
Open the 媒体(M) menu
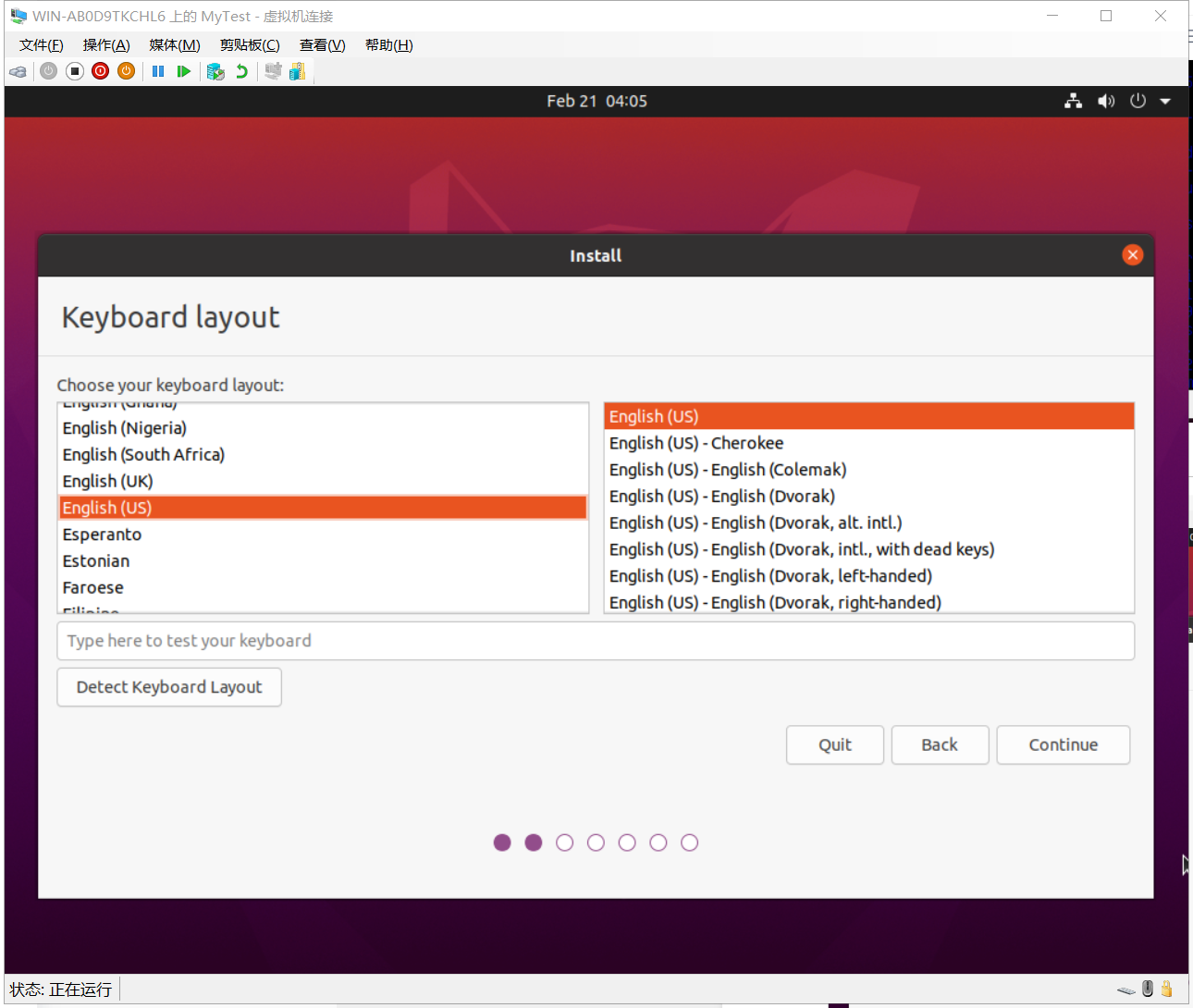(175, 45)
